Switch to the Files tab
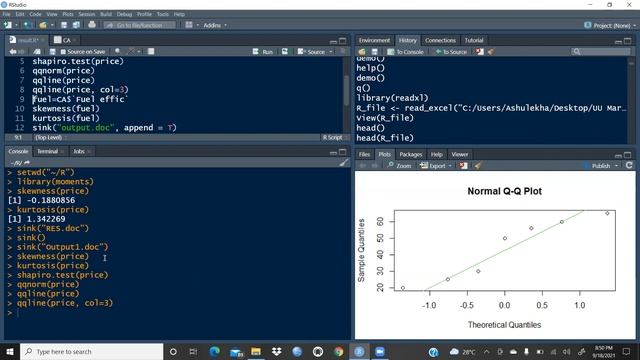This screenshot has height=360, width=640. (364, 154)
